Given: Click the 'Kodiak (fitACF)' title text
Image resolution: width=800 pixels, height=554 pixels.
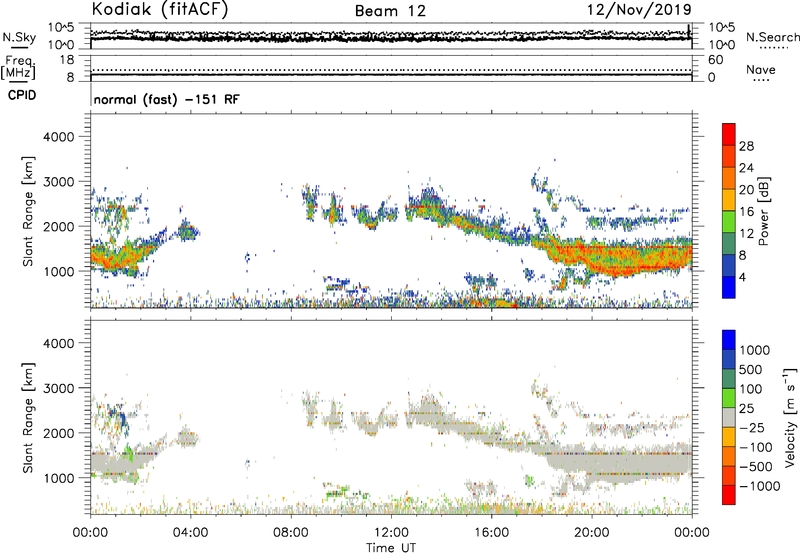Looking at the screenshot, I should pyautogui.click(x=160, y=9).
